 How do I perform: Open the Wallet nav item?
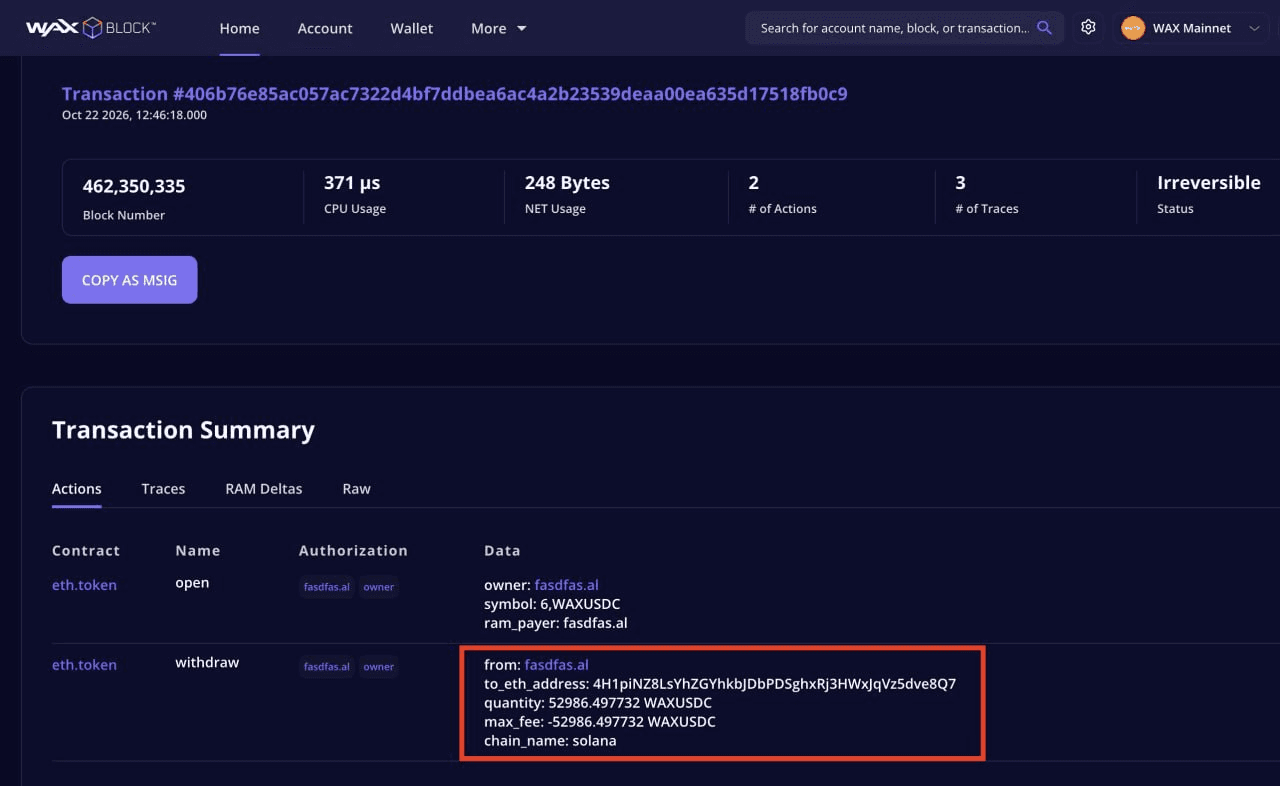(x=412, y=28)
